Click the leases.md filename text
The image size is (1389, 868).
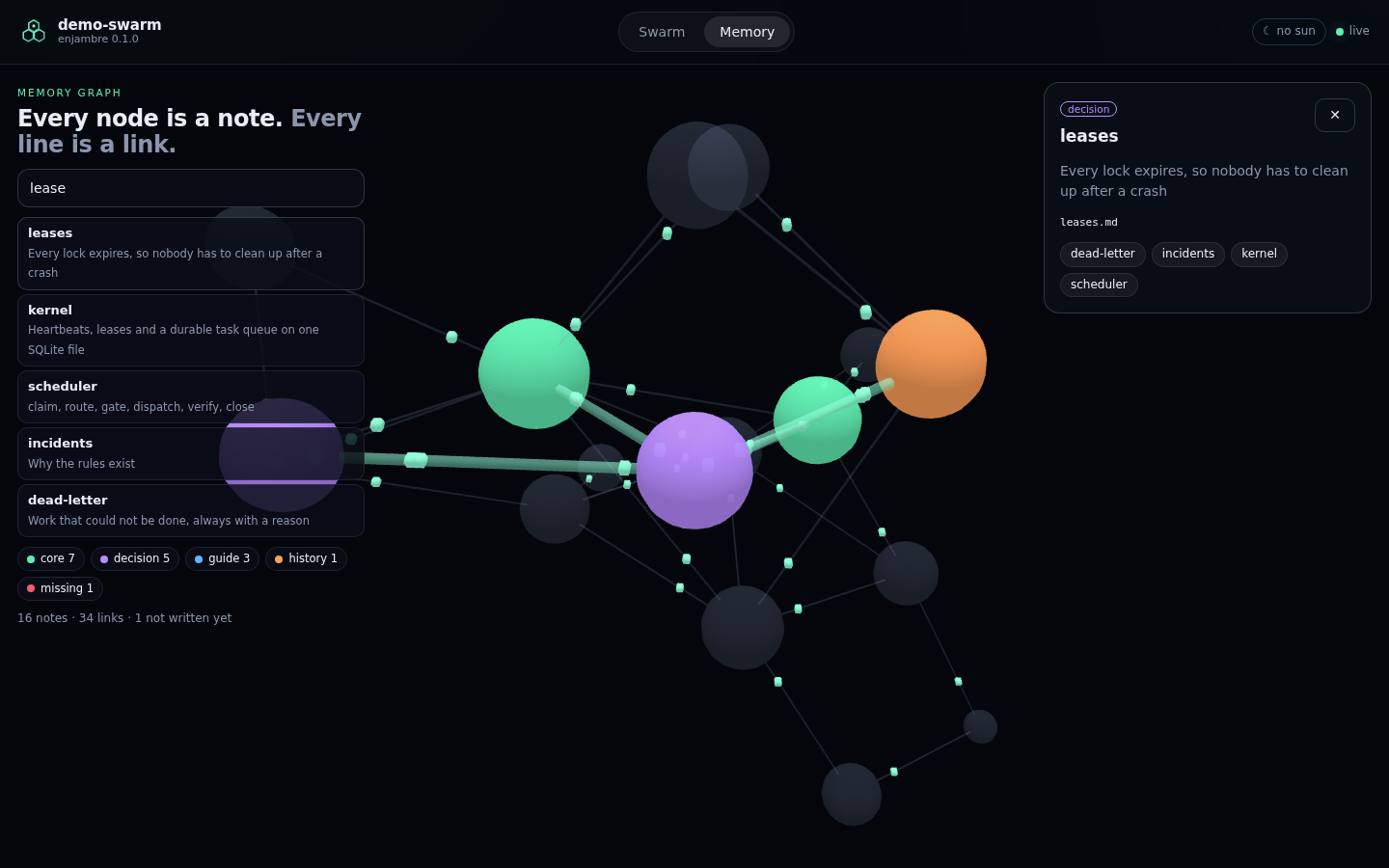click(x=1089, y=222)
